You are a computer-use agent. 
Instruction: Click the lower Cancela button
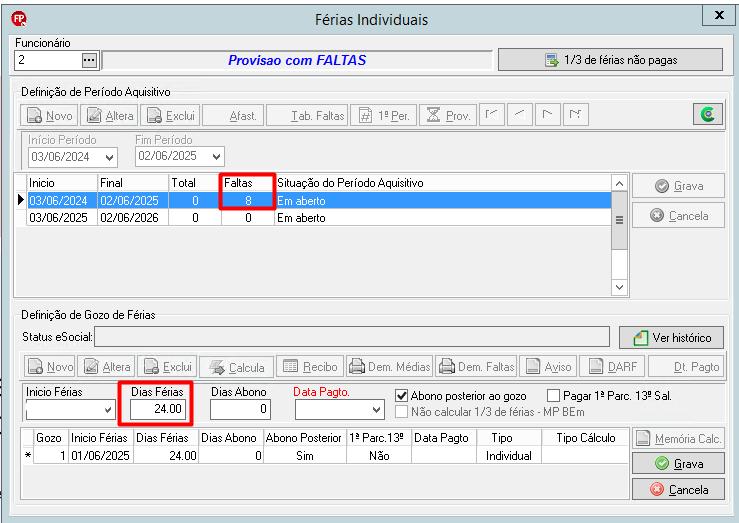tap(678, 490)
